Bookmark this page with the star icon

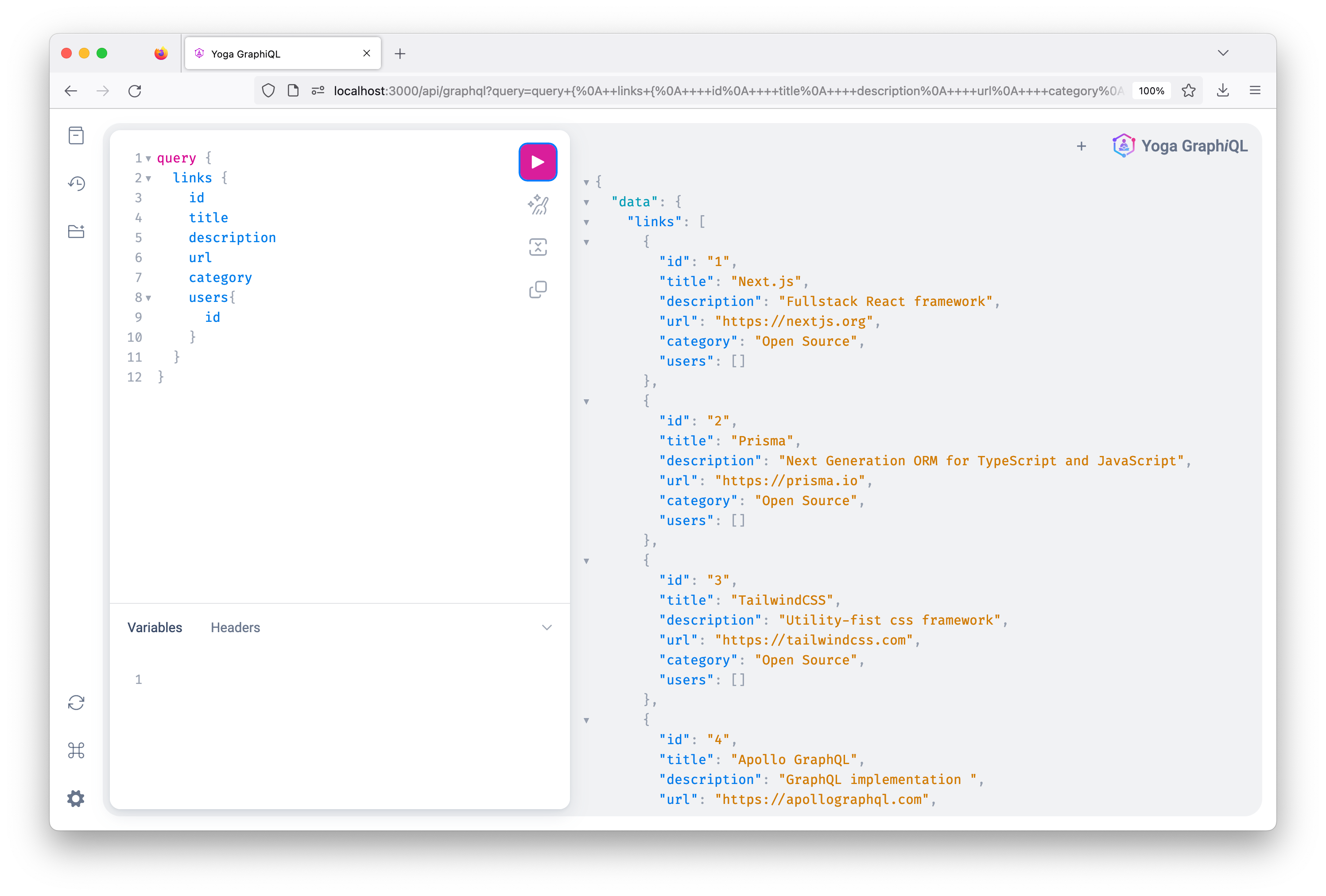pyautogui.click(x=1189, y=90)
